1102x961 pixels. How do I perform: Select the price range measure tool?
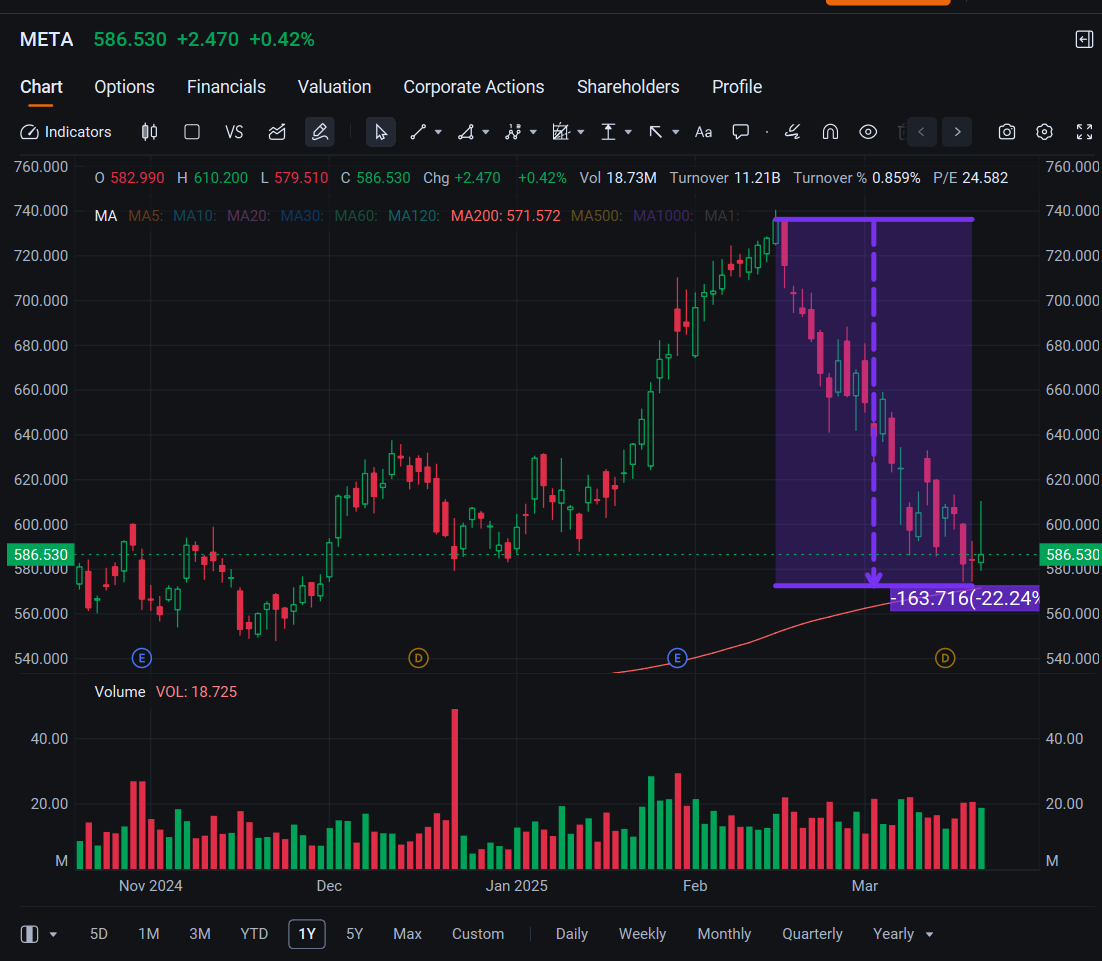coord(608,132)
